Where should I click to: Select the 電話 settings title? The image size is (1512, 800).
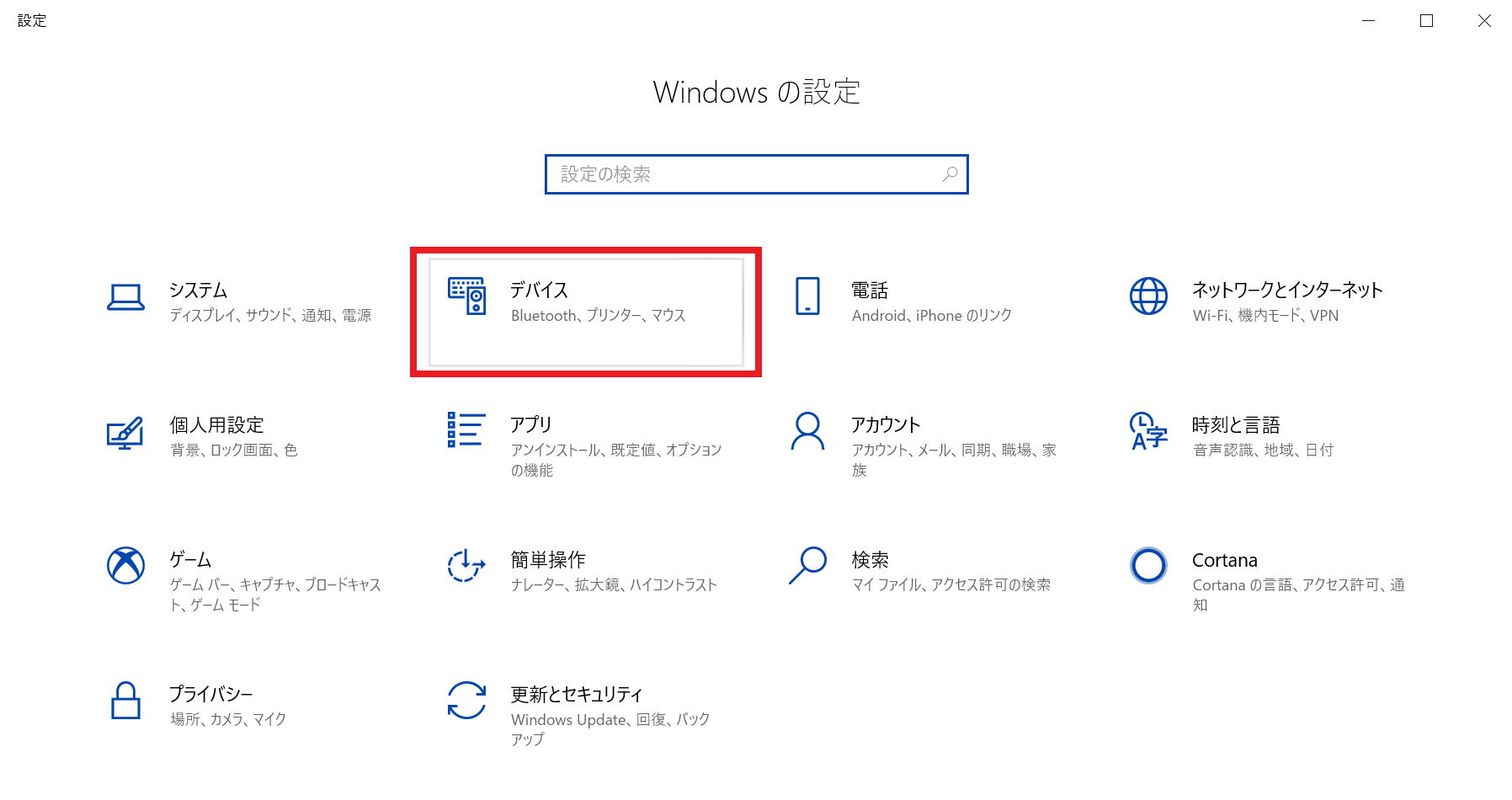pos(870,291)
